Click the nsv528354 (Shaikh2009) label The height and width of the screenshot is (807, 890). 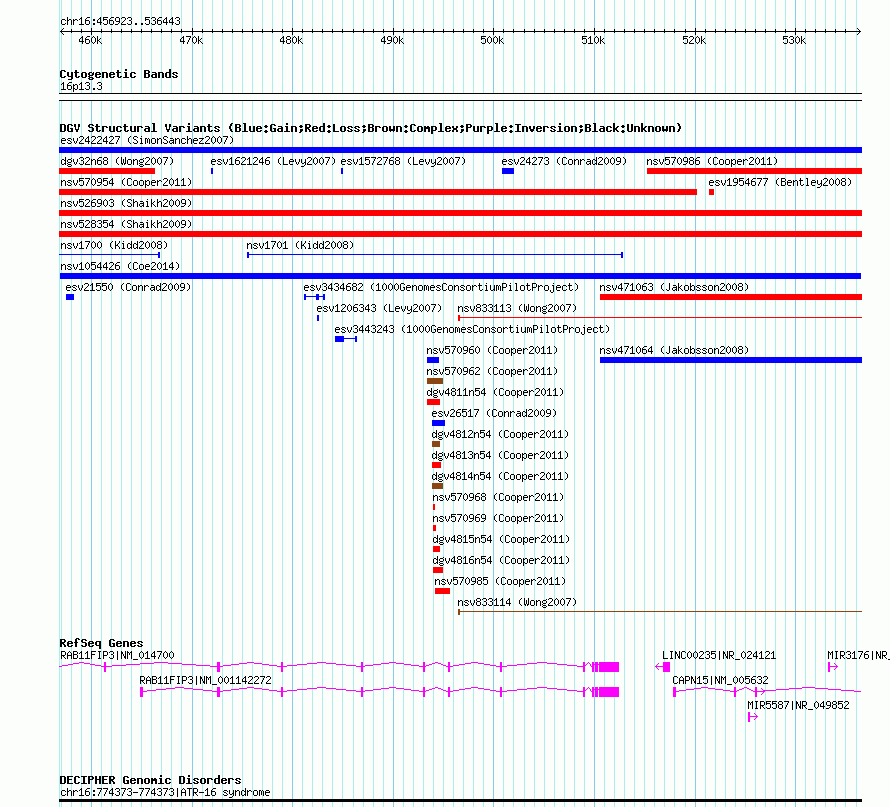pos(126,224)
